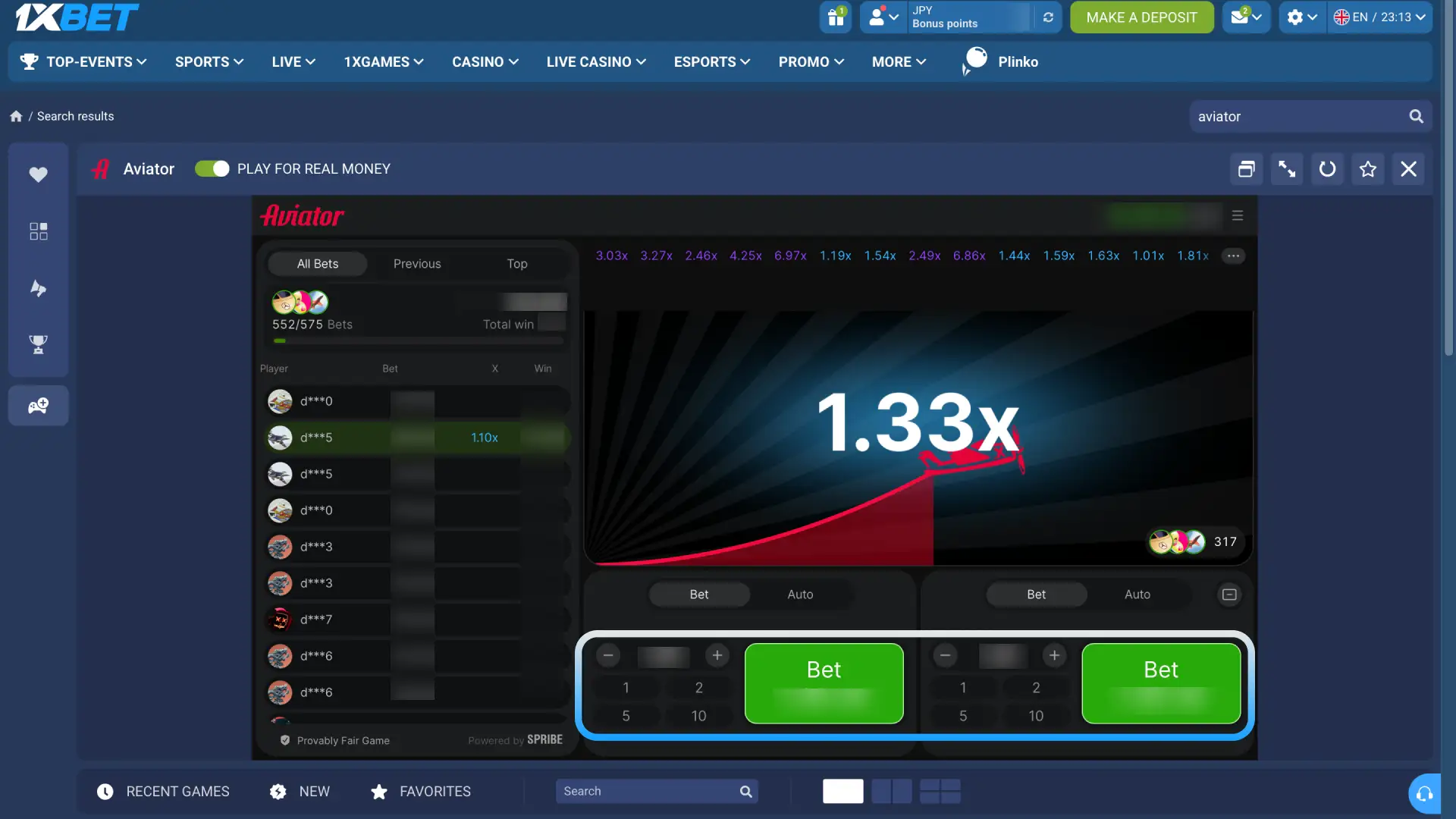Select Bet mode in first bet panel
The height and width of the screenshot is (819, 1456).
click(x=699, y=595)
